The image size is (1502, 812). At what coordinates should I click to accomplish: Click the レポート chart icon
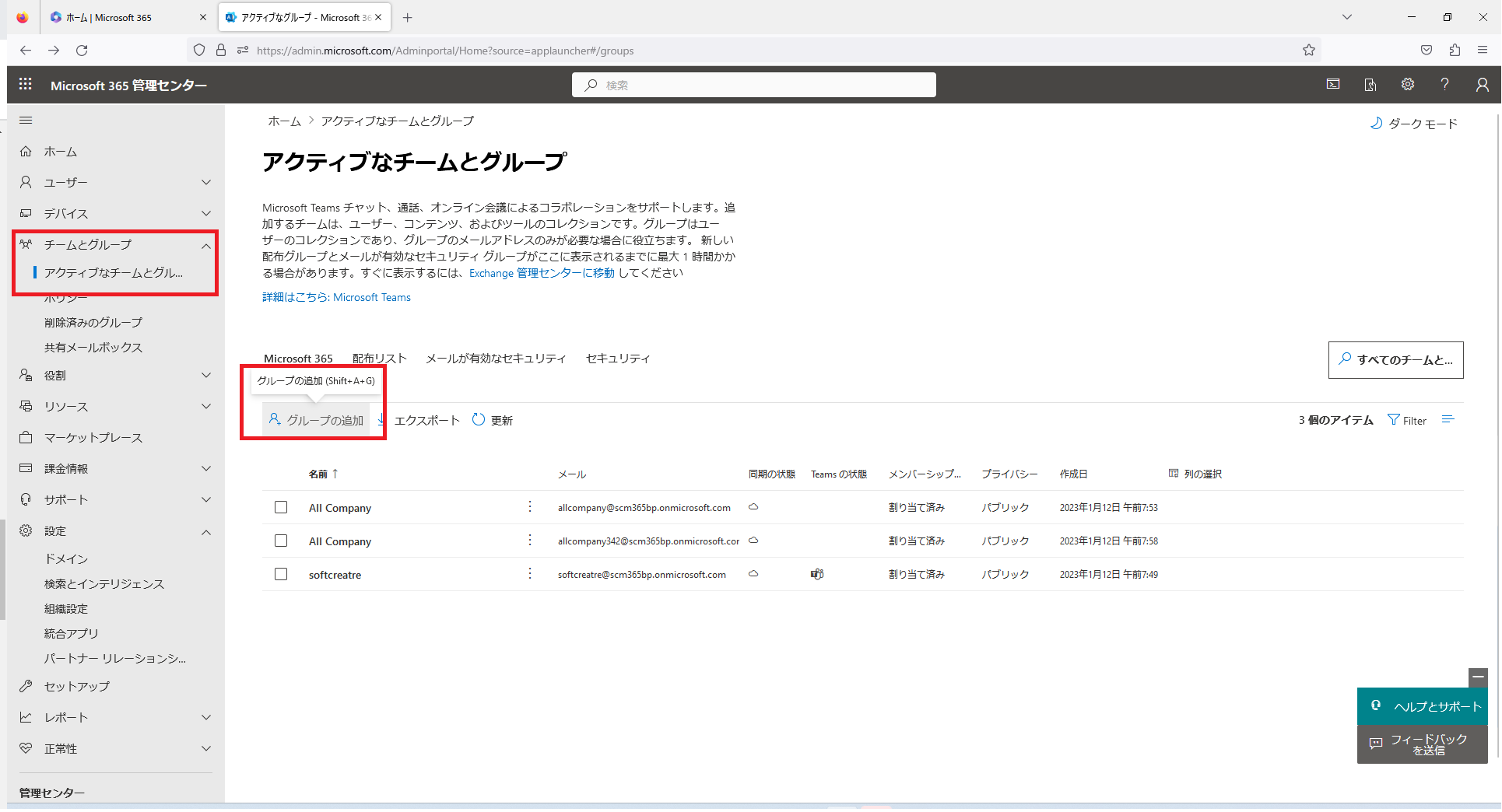pyautogui.click(x=26, y=717)
